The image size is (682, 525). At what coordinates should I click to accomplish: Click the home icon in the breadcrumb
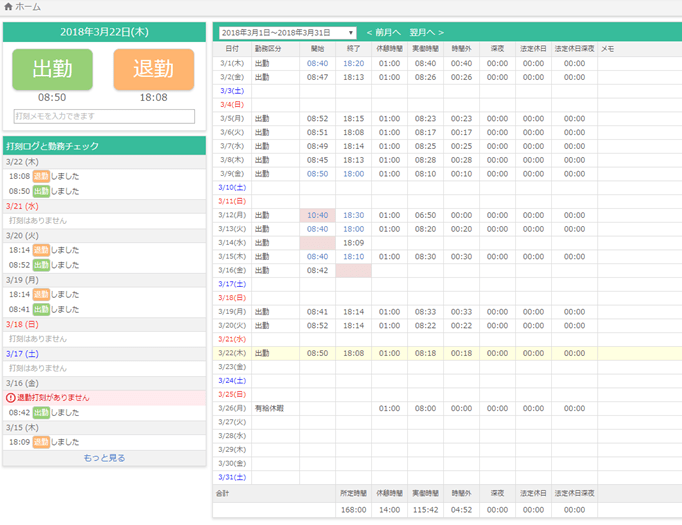coord(8,7)
